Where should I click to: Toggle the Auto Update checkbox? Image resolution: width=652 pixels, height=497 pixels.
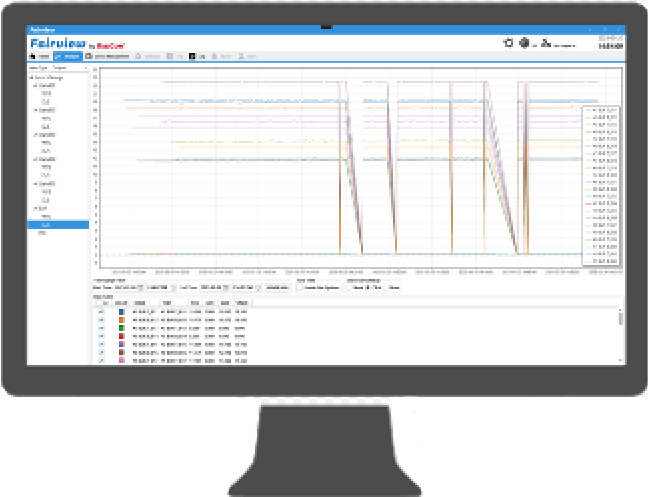coord(299,287)
